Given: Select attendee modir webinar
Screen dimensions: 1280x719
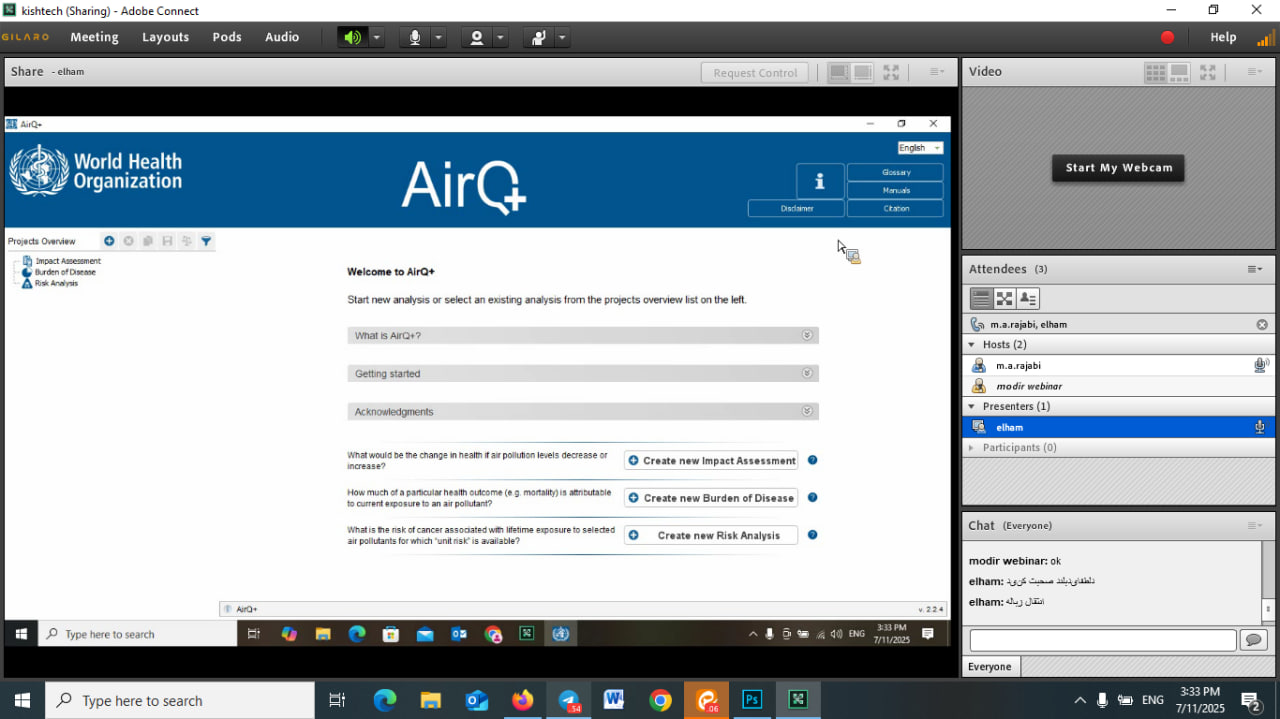Looking at the screenshot, I should (1117, 386).
